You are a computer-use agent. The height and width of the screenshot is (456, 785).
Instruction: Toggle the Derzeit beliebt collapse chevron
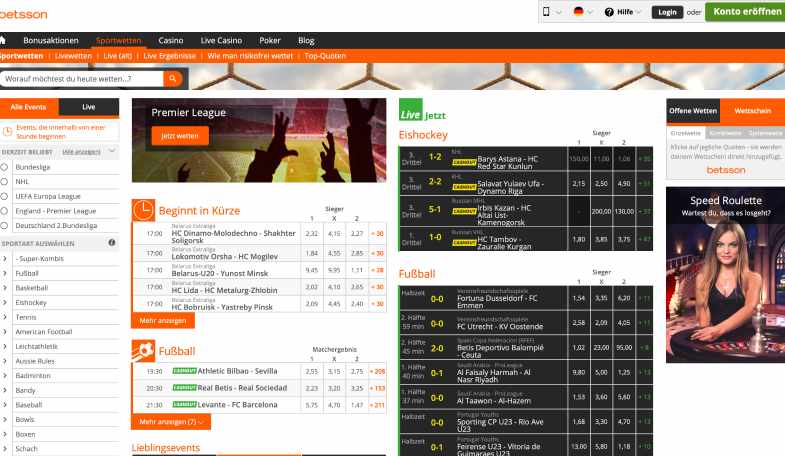112,151
